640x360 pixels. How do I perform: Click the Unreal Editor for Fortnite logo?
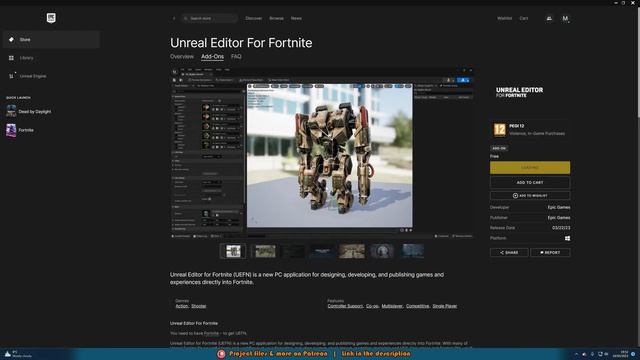(x=519, y=92)
